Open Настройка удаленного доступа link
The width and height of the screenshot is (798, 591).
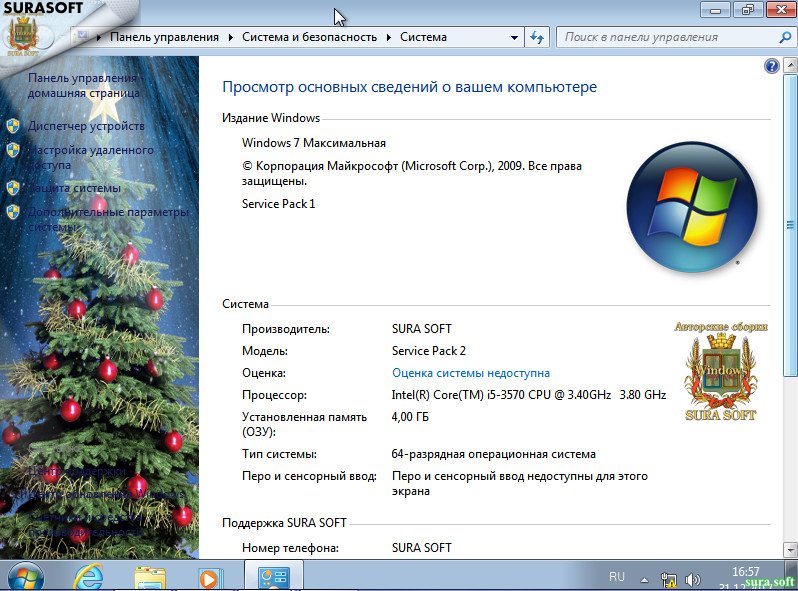(x=91, y=157)
